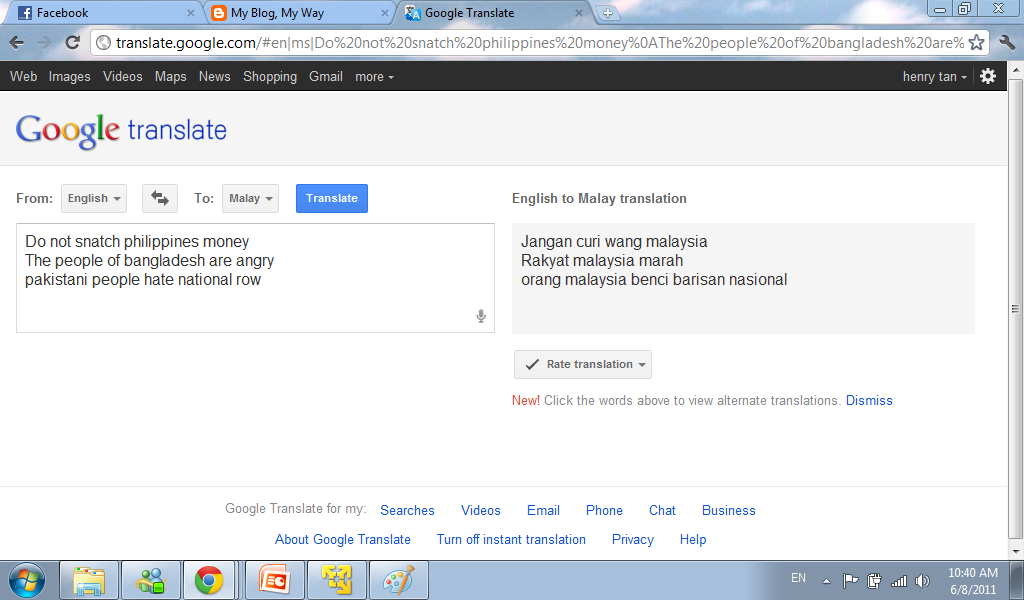Screen dimensions: 1024x600
Task: Open the Help footer link
Action: point(693,540)
